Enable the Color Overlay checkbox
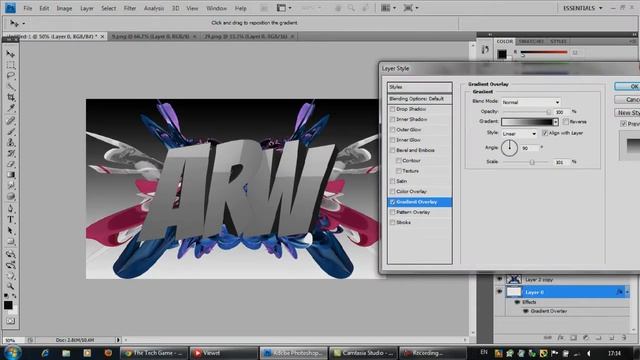The image size is (640, 360). pos(393,191)
